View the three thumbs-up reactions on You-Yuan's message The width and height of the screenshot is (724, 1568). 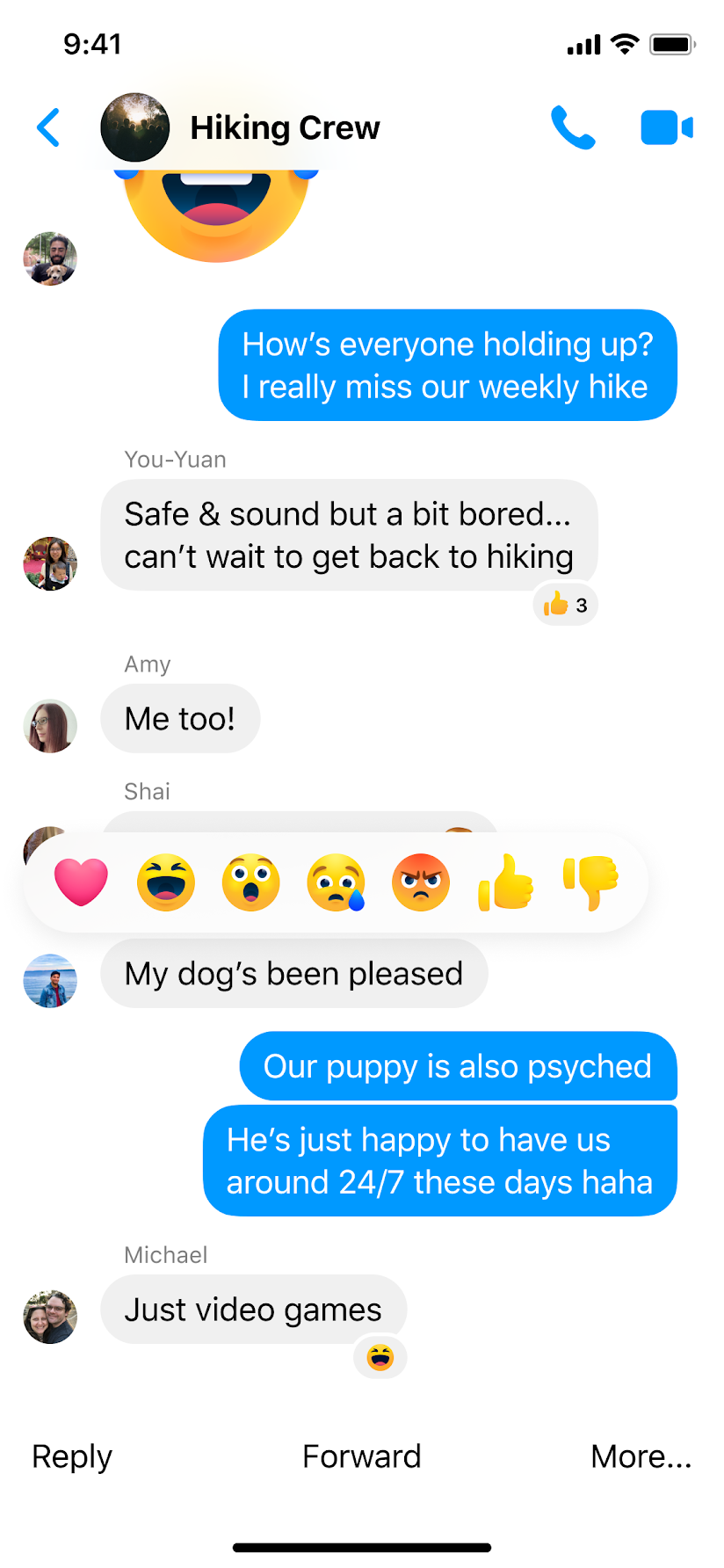[x=566, y=605]
